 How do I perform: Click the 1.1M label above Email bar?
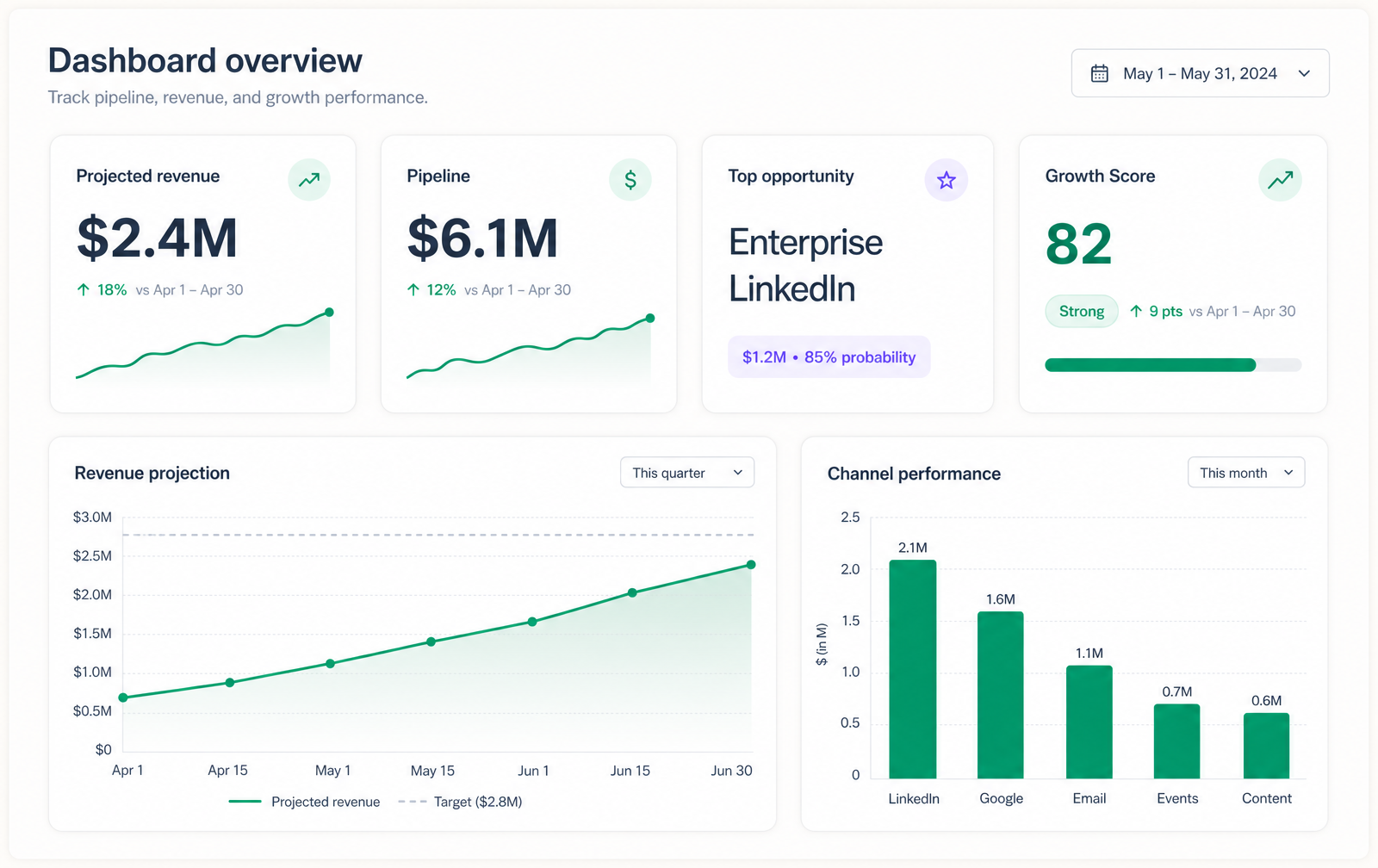(1089, 654)
